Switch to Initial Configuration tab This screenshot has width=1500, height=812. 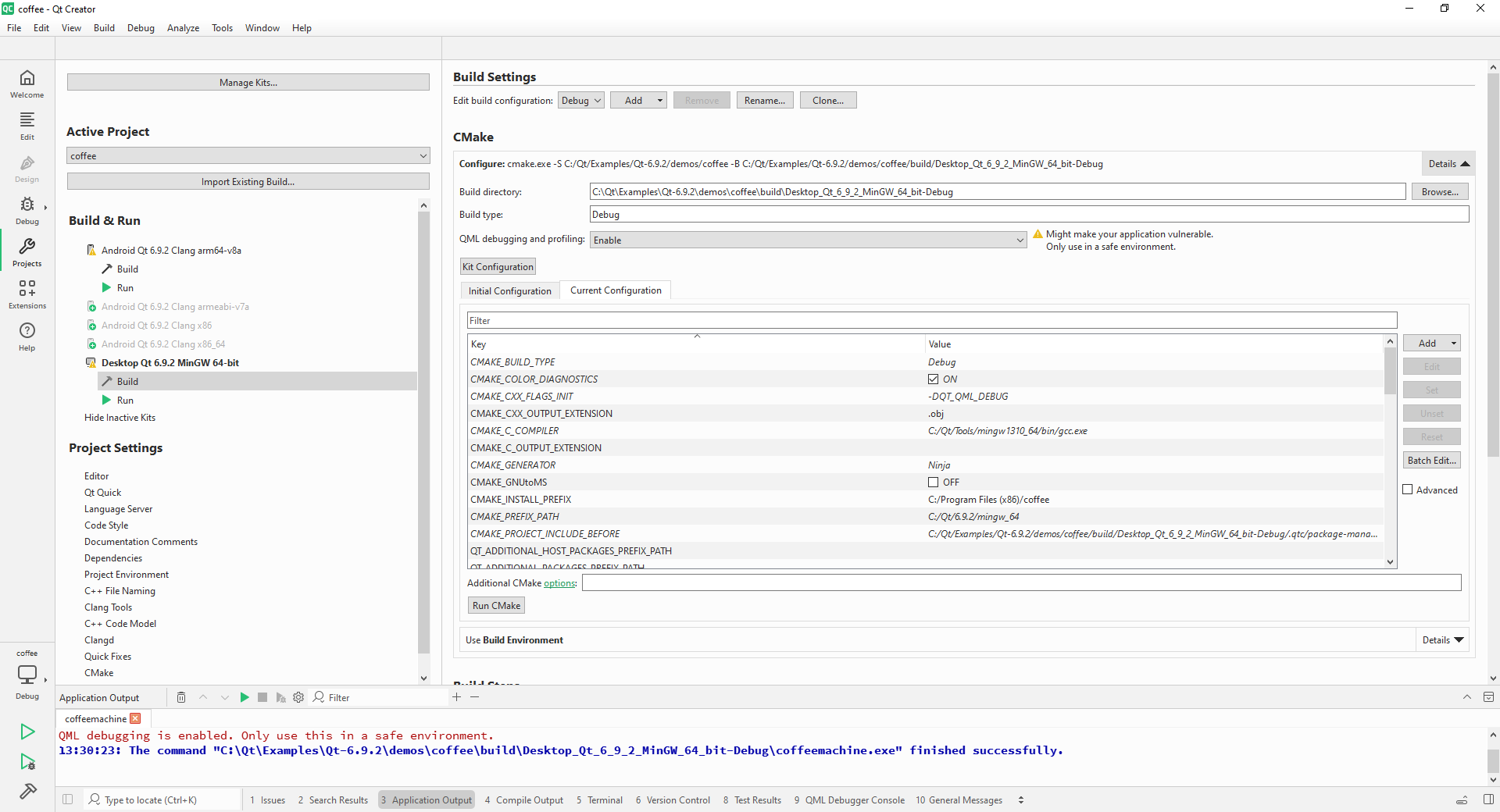(509, 291)
